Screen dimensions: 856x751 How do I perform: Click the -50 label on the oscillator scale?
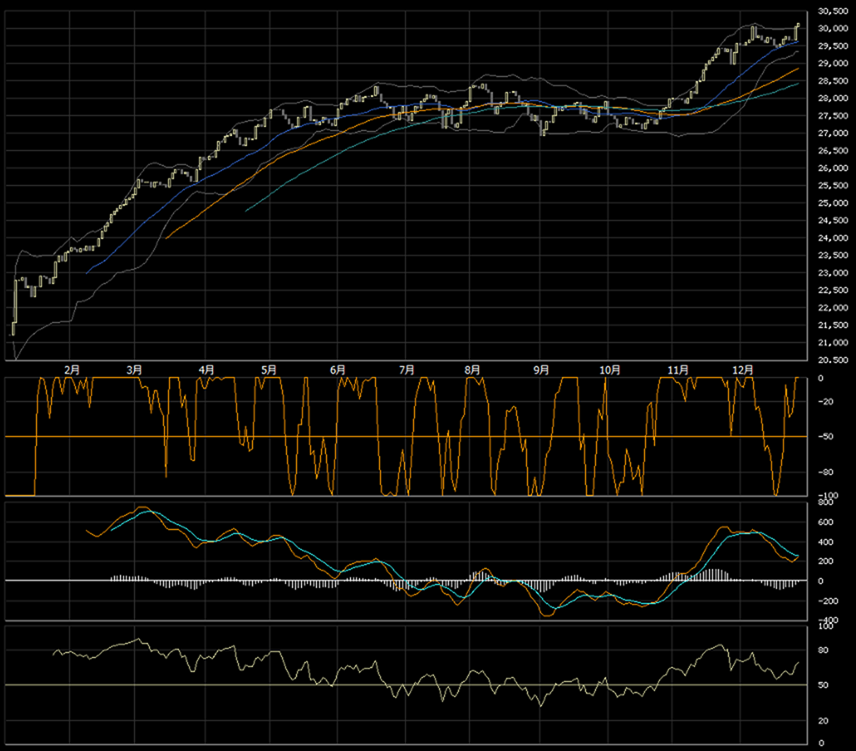click(x=826, y=437)
